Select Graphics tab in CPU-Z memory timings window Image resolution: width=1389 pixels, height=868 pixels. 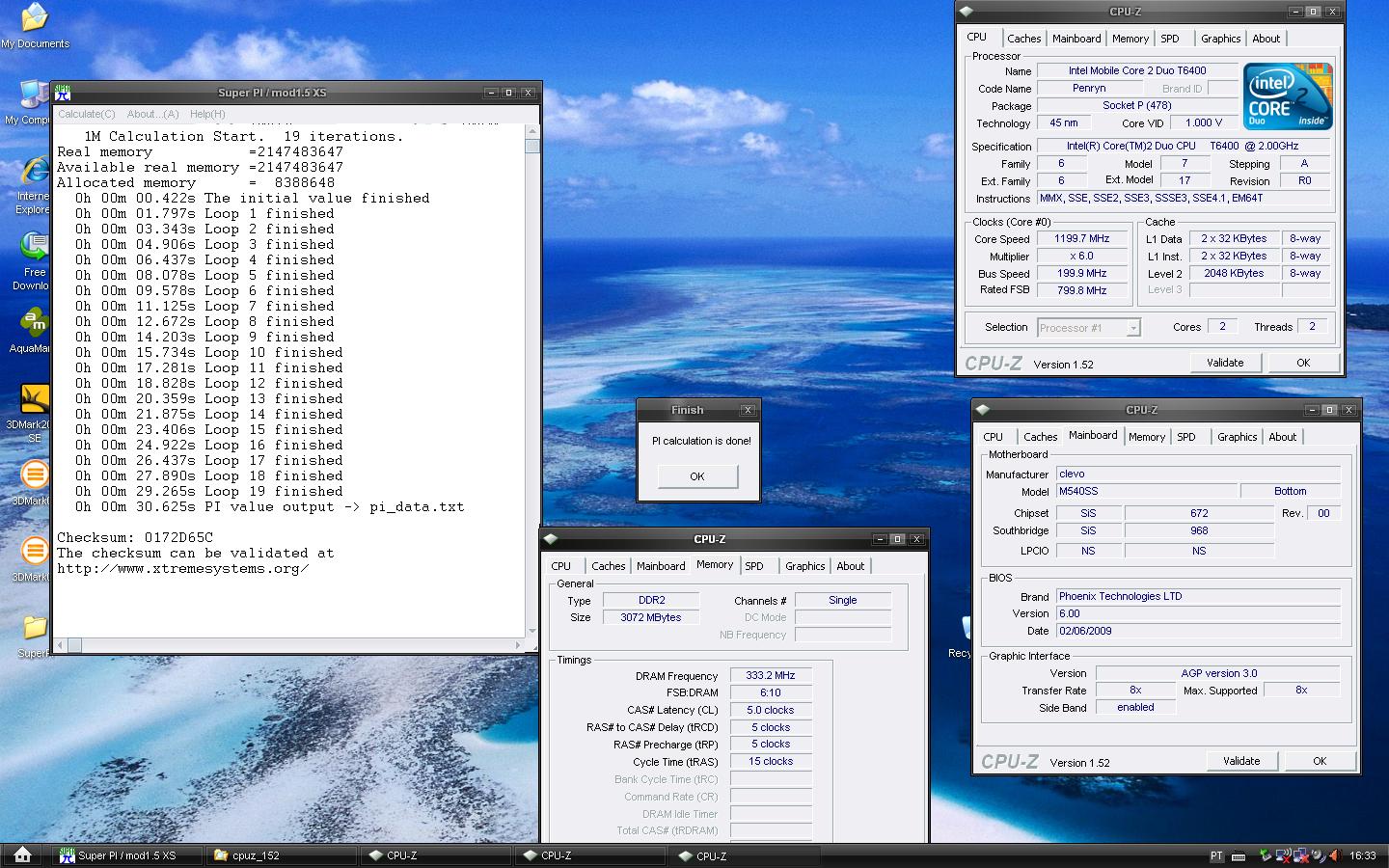pos(805,566)
